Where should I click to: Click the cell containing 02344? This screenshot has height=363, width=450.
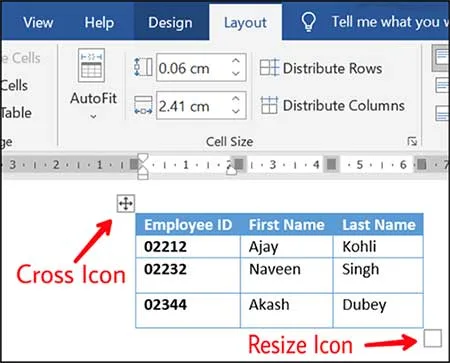click(188, 311)
